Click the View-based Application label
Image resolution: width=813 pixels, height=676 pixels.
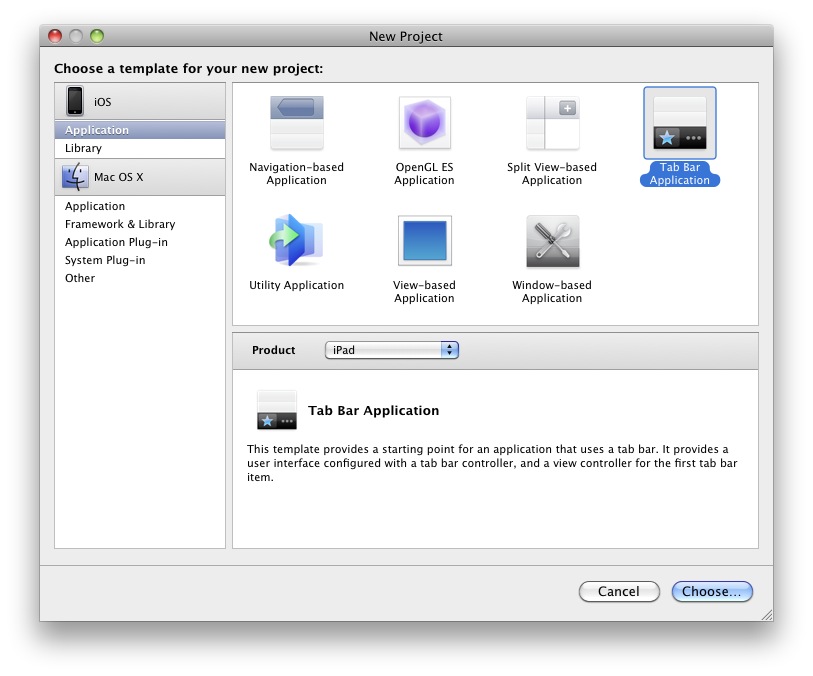pos(424,291)
